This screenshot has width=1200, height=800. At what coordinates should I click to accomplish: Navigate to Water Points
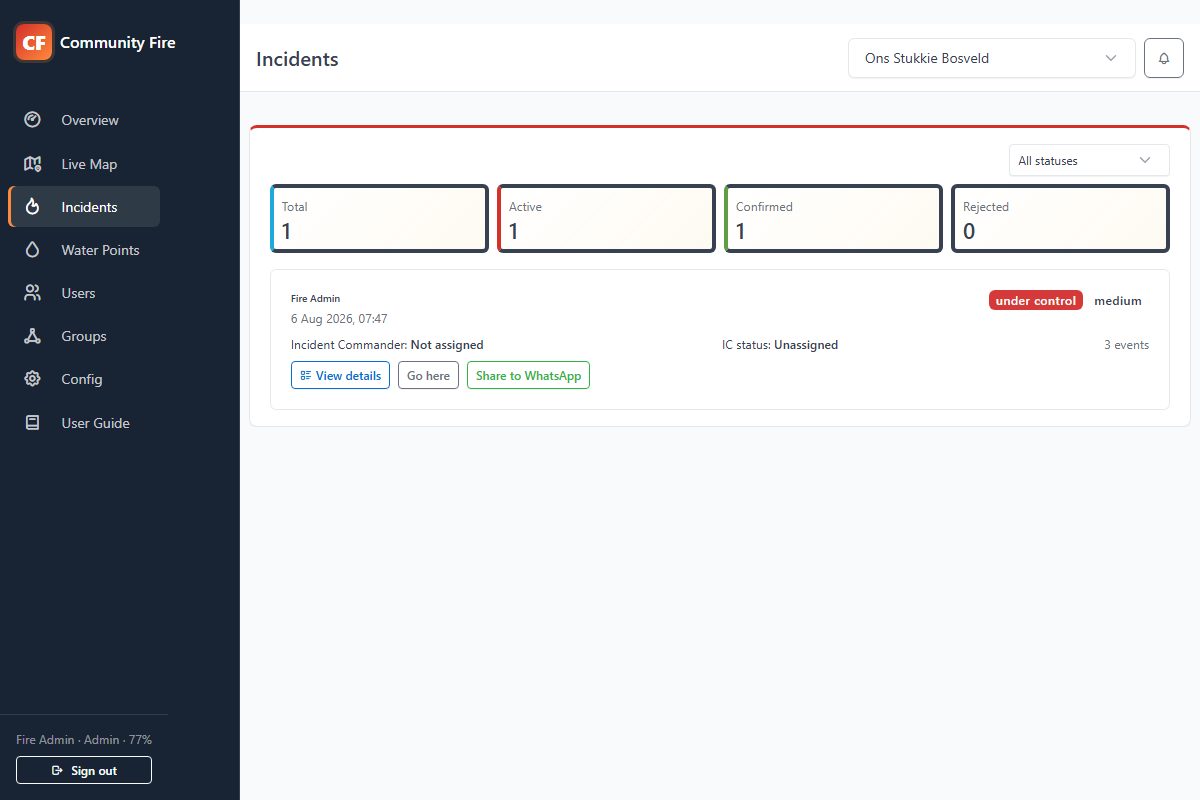[x=84, y=250]
